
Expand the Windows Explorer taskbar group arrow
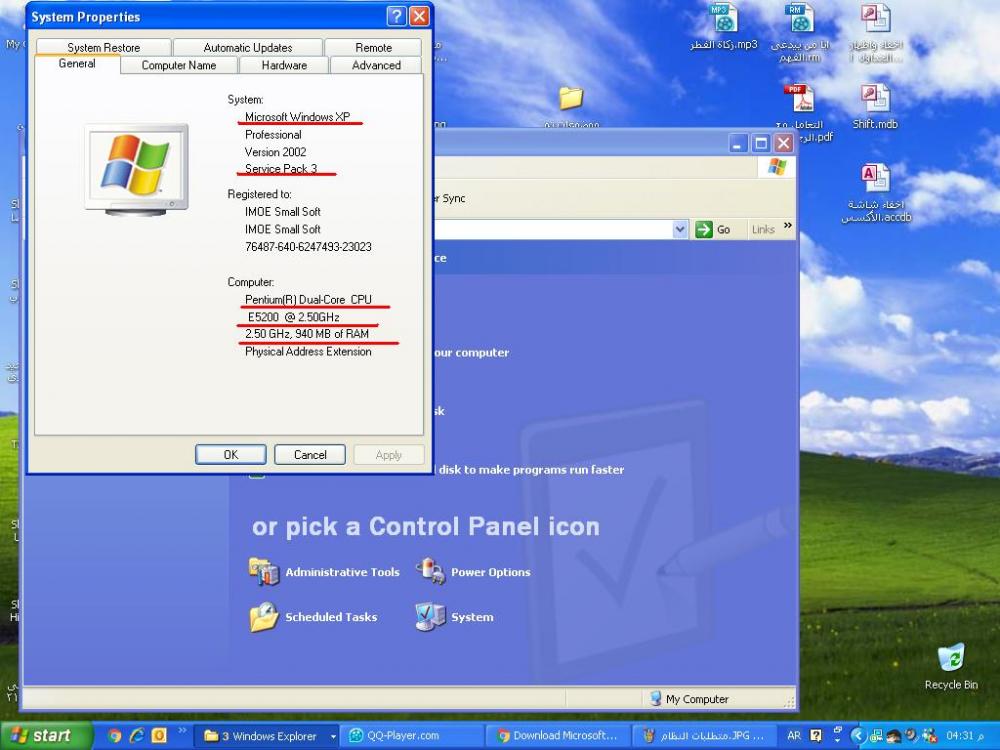333,737
